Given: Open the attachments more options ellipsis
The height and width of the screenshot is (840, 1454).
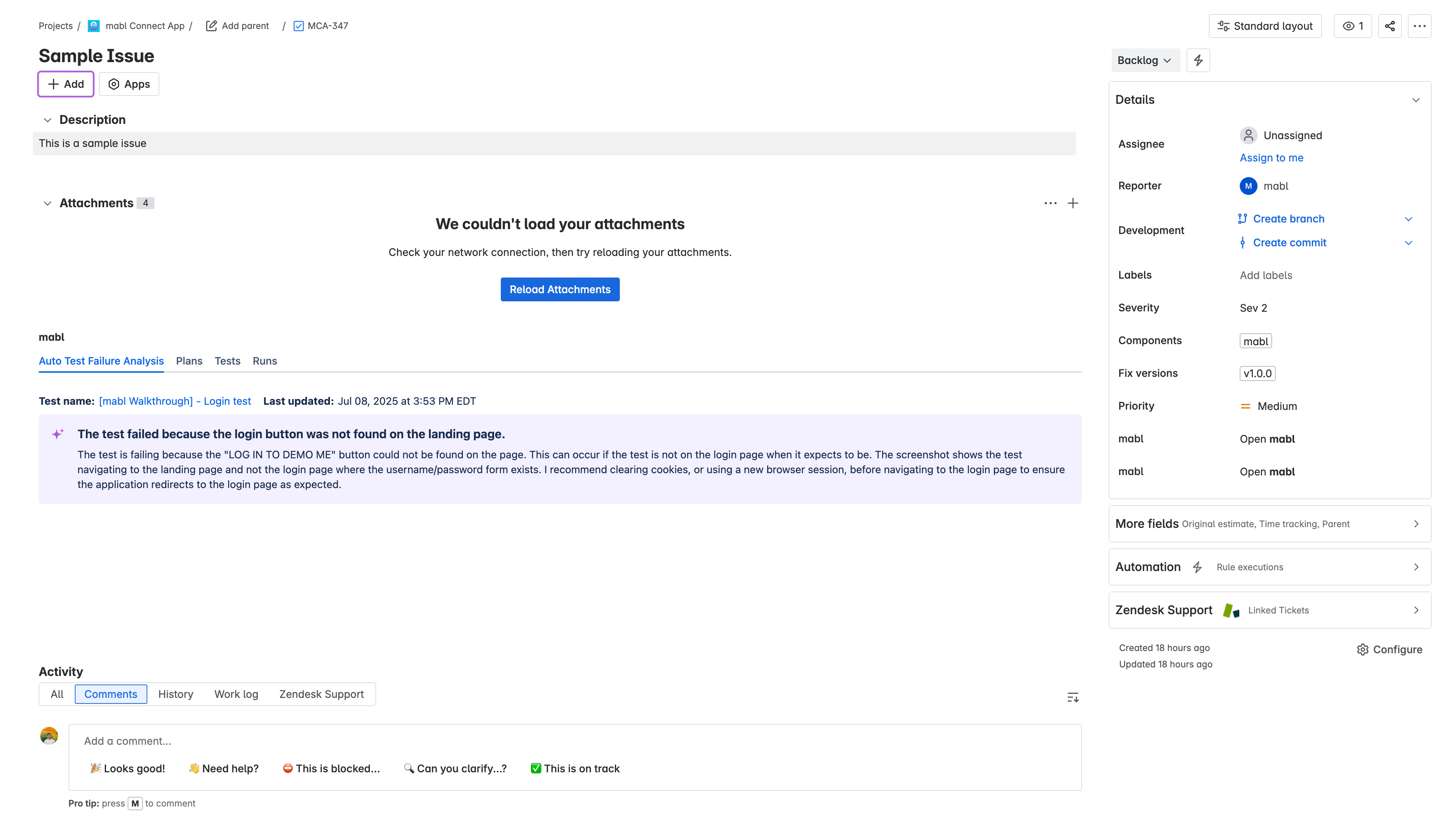Looking at the screenshot, I should (1050, 203).
